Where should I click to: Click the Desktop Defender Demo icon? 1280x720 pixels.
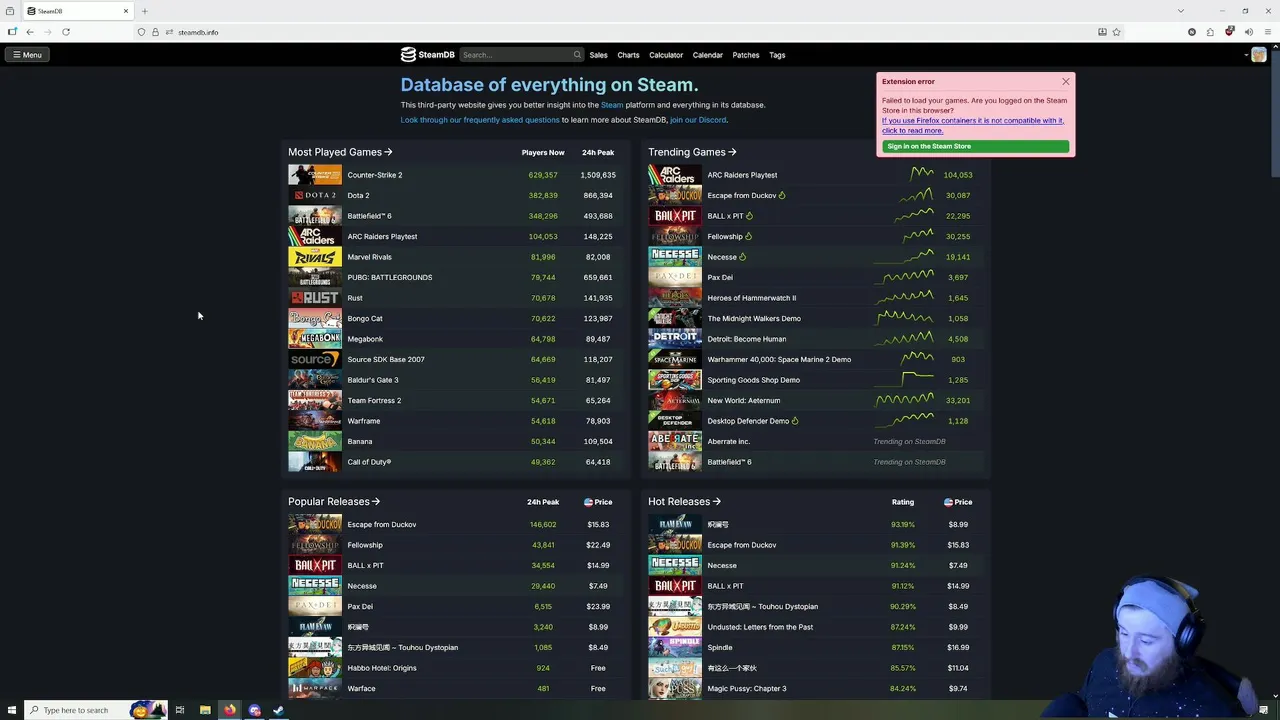[675, 421]
